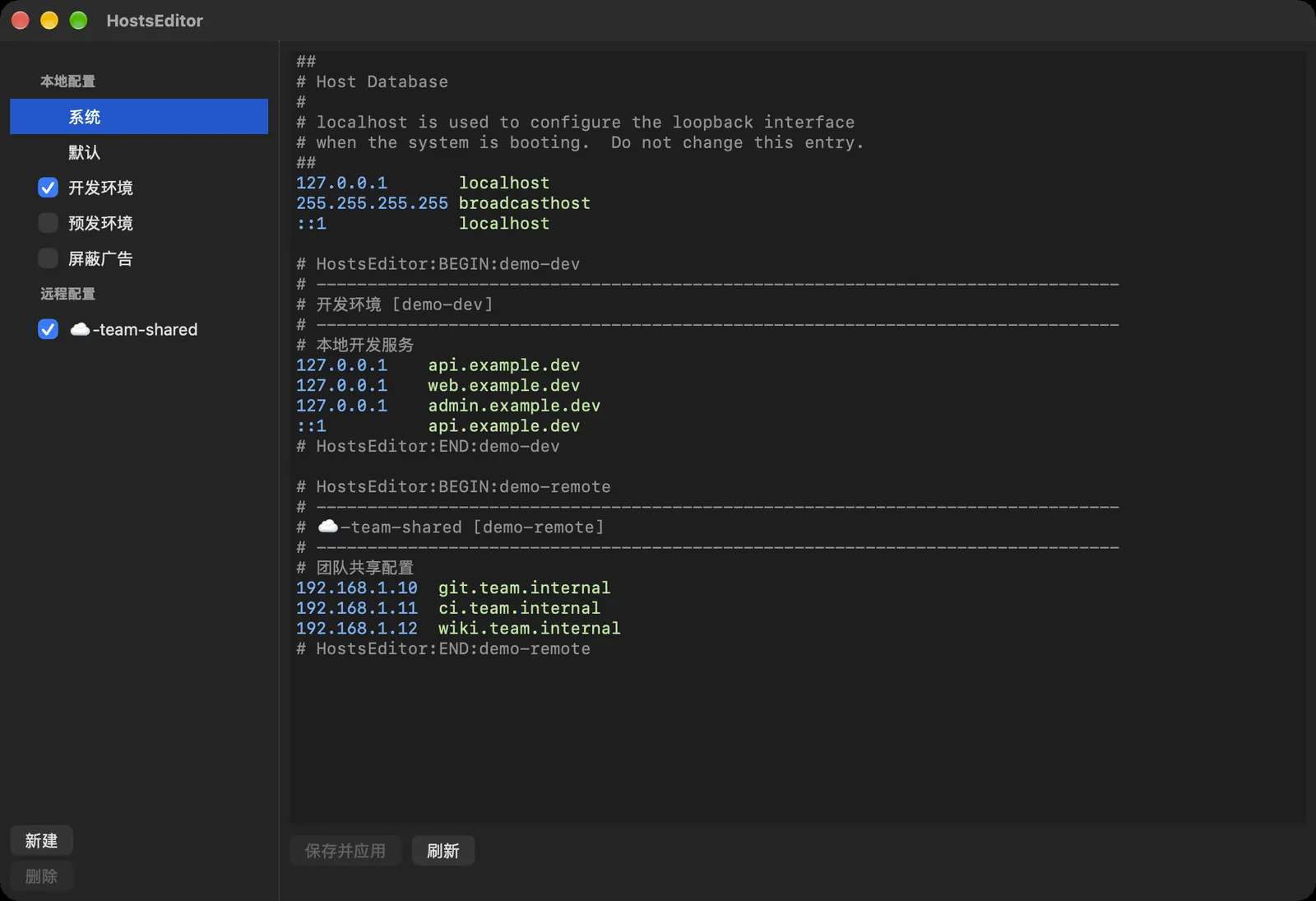The height and width of the screenshot is (901, 1316).
Task: Click the green zoom window button
Action: [78, 21]
